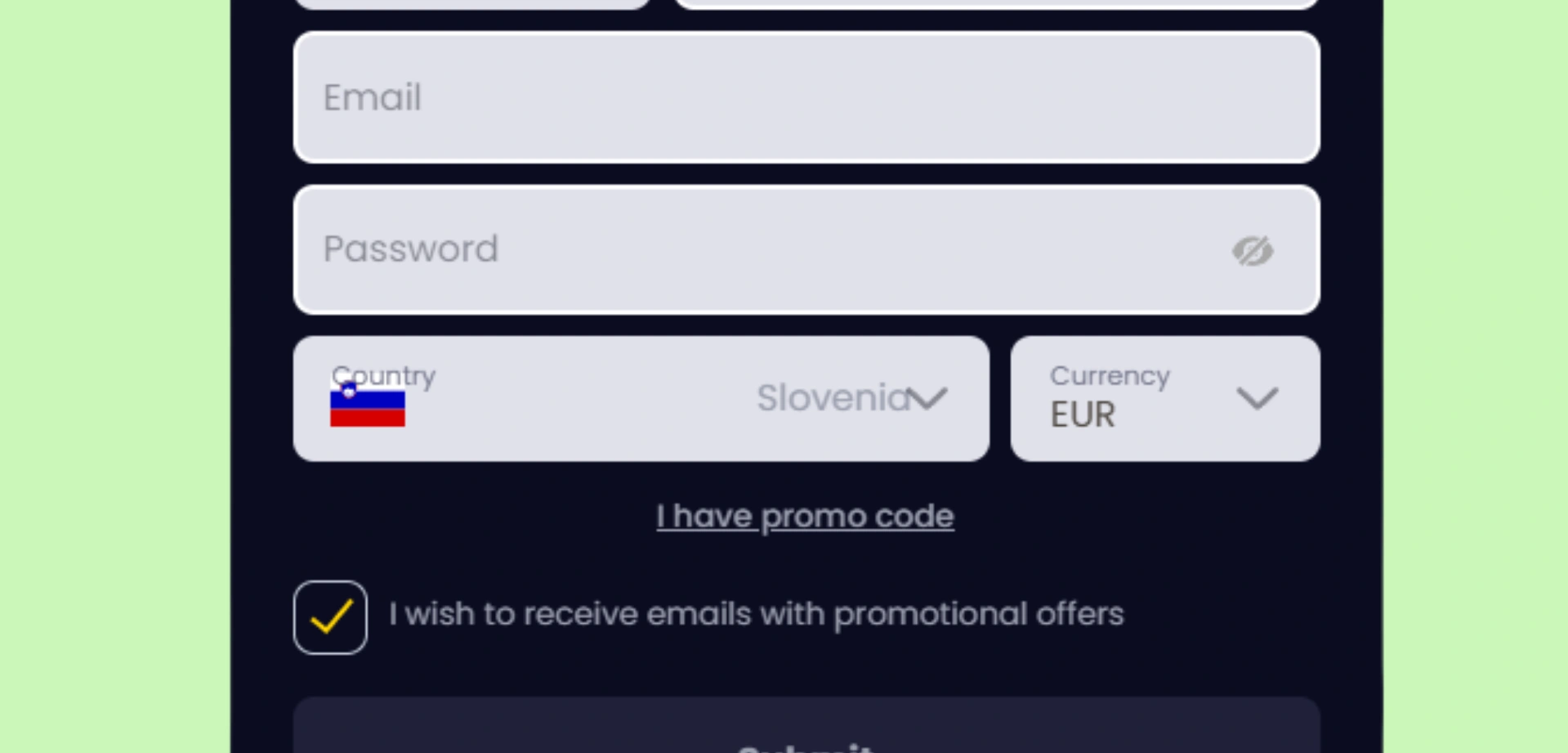Toggle password visibility eye icon
Image resolution: width=1568 pixels, height=753 pixels.
coord(1253,251)
